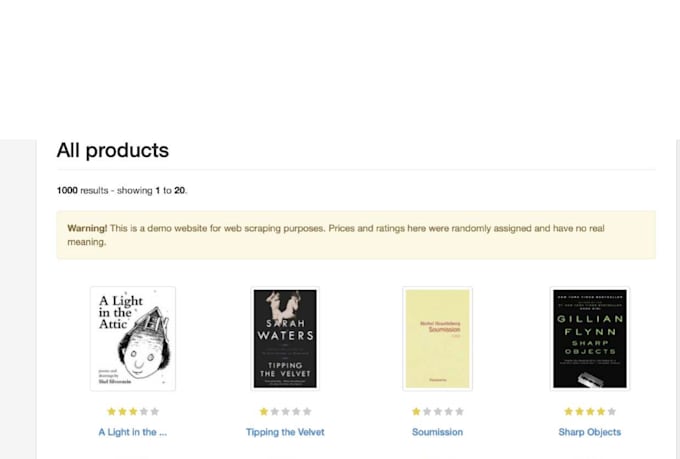Follow the 'A Light in the ...' title link

pyautogui.click(x=133, y=432)
